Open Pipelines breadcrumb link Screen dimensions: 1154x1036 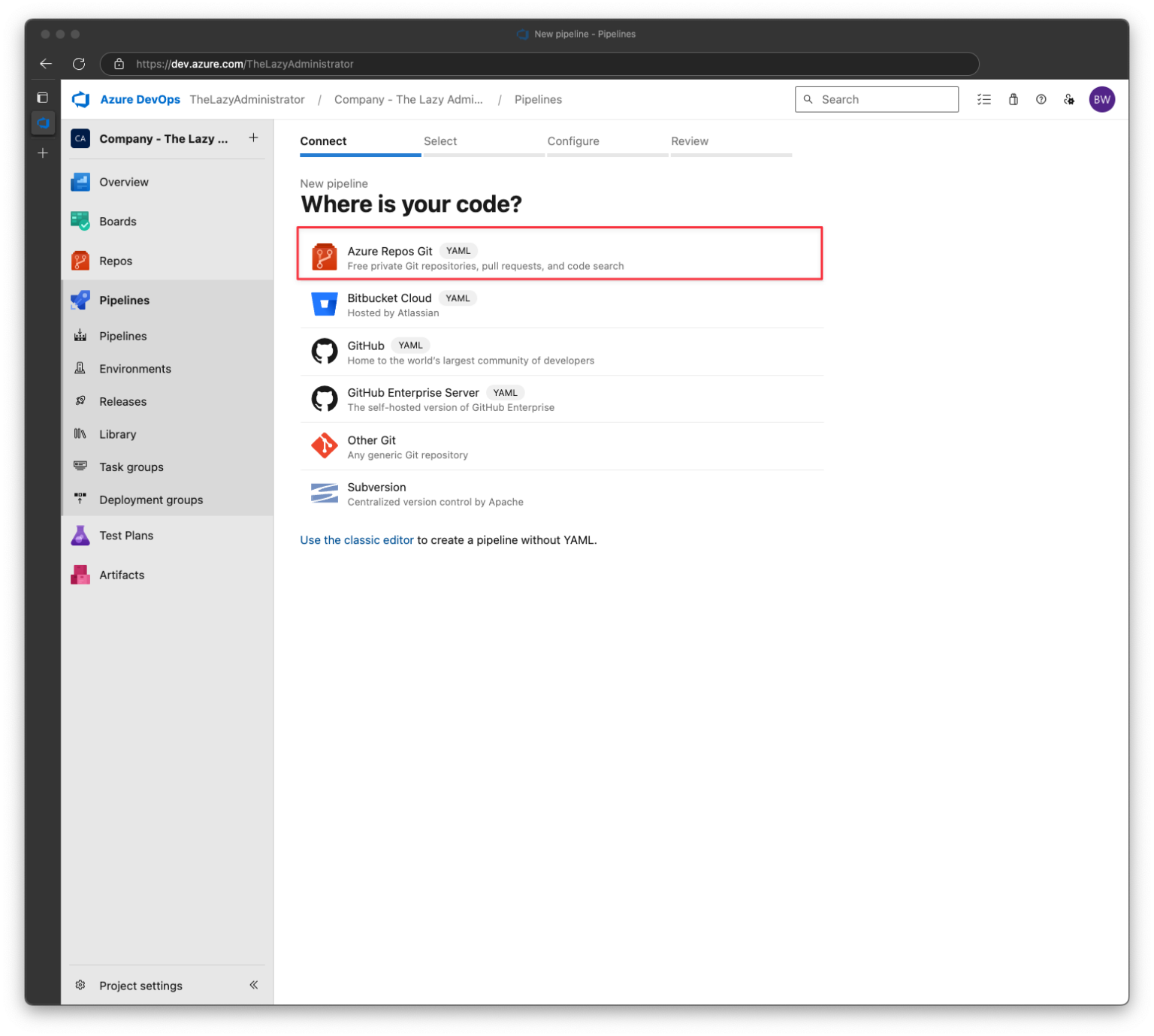[x=538, y=99]
